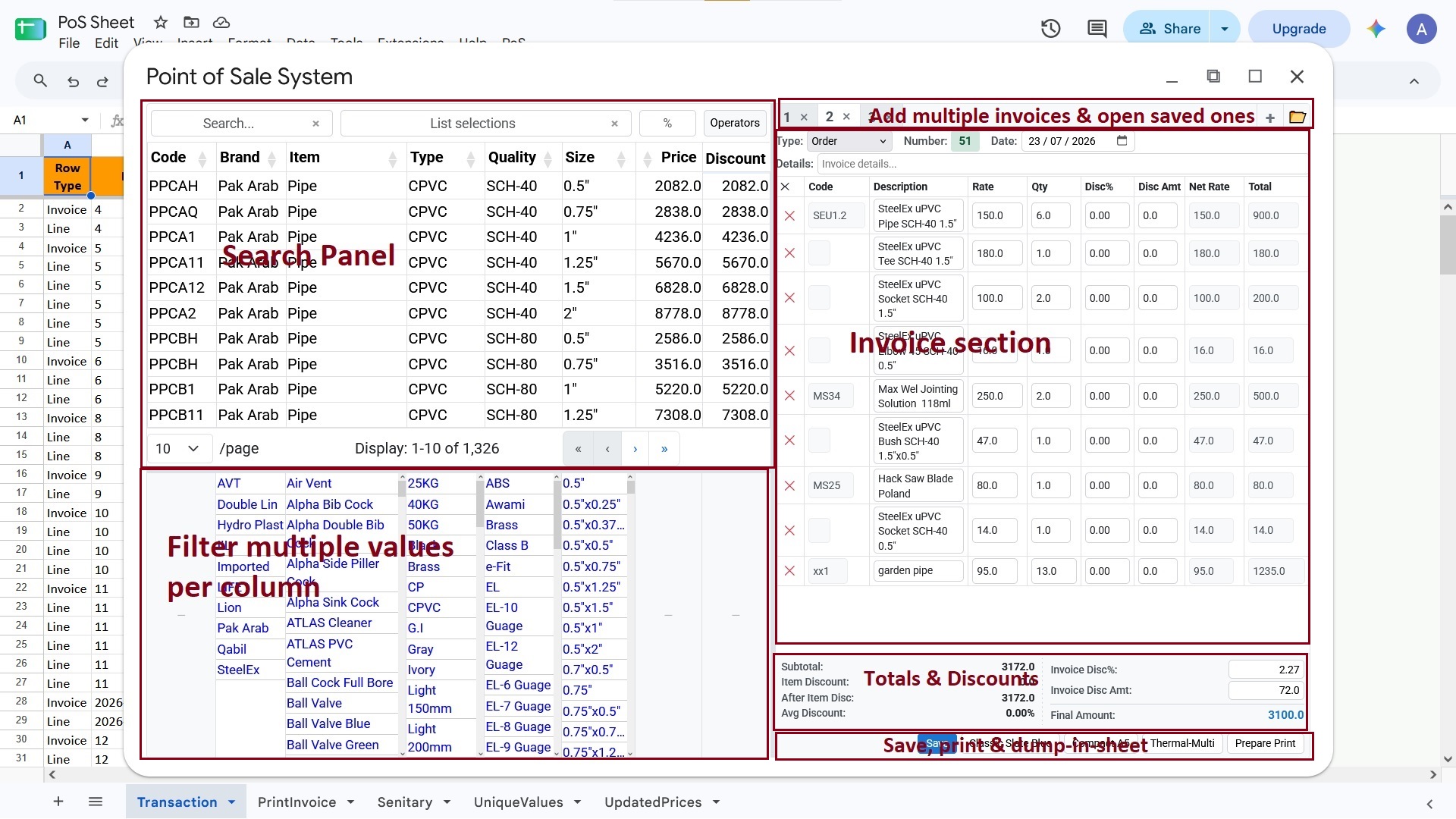The width and height of the screenshot is (1456, 819).
Task: Open the Operators button
Action: (734, 123)
